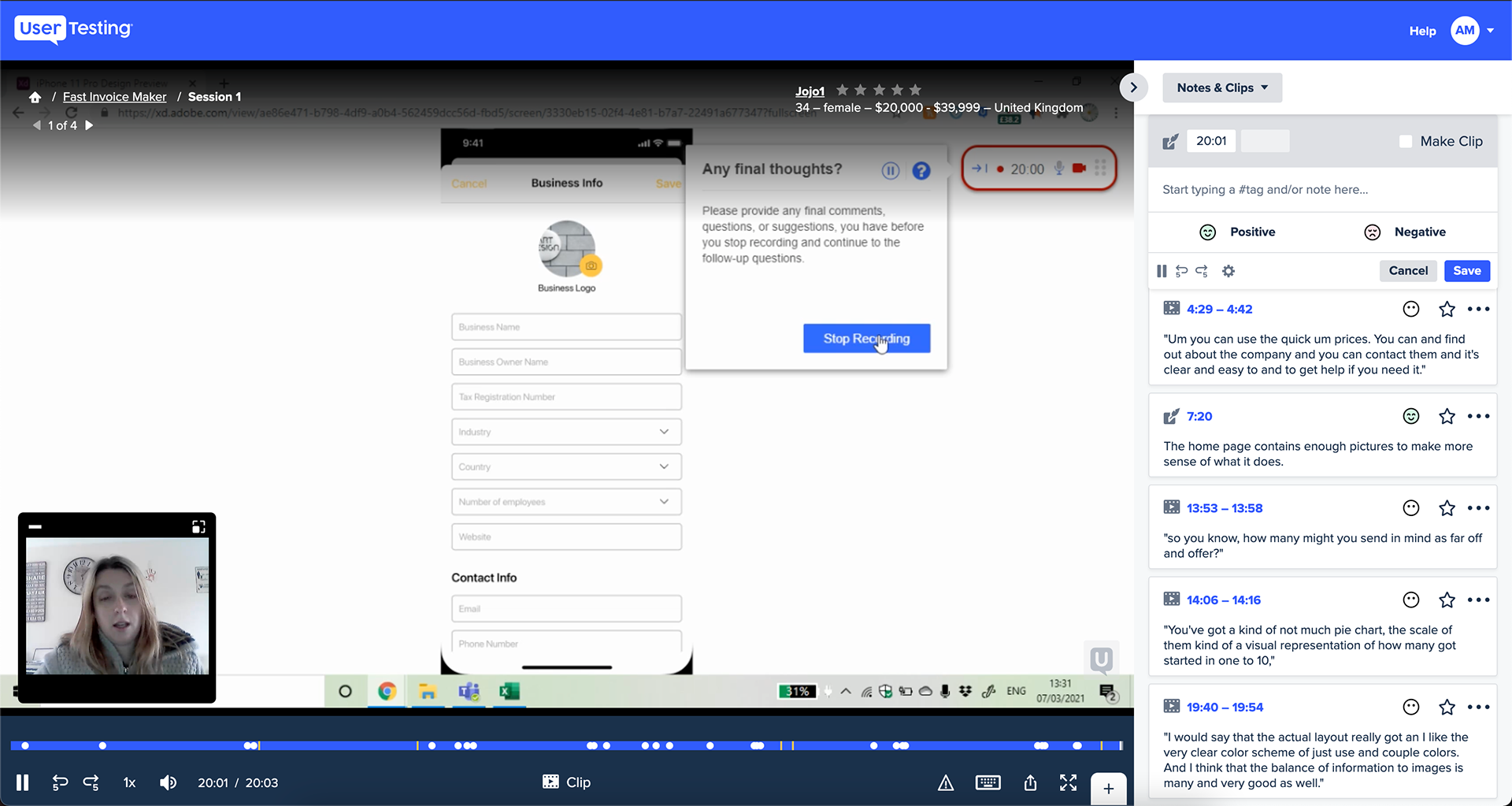Skip forward in the video player bar
The height and width of the screenshot is (806, 1512).
tap(91, 782)
